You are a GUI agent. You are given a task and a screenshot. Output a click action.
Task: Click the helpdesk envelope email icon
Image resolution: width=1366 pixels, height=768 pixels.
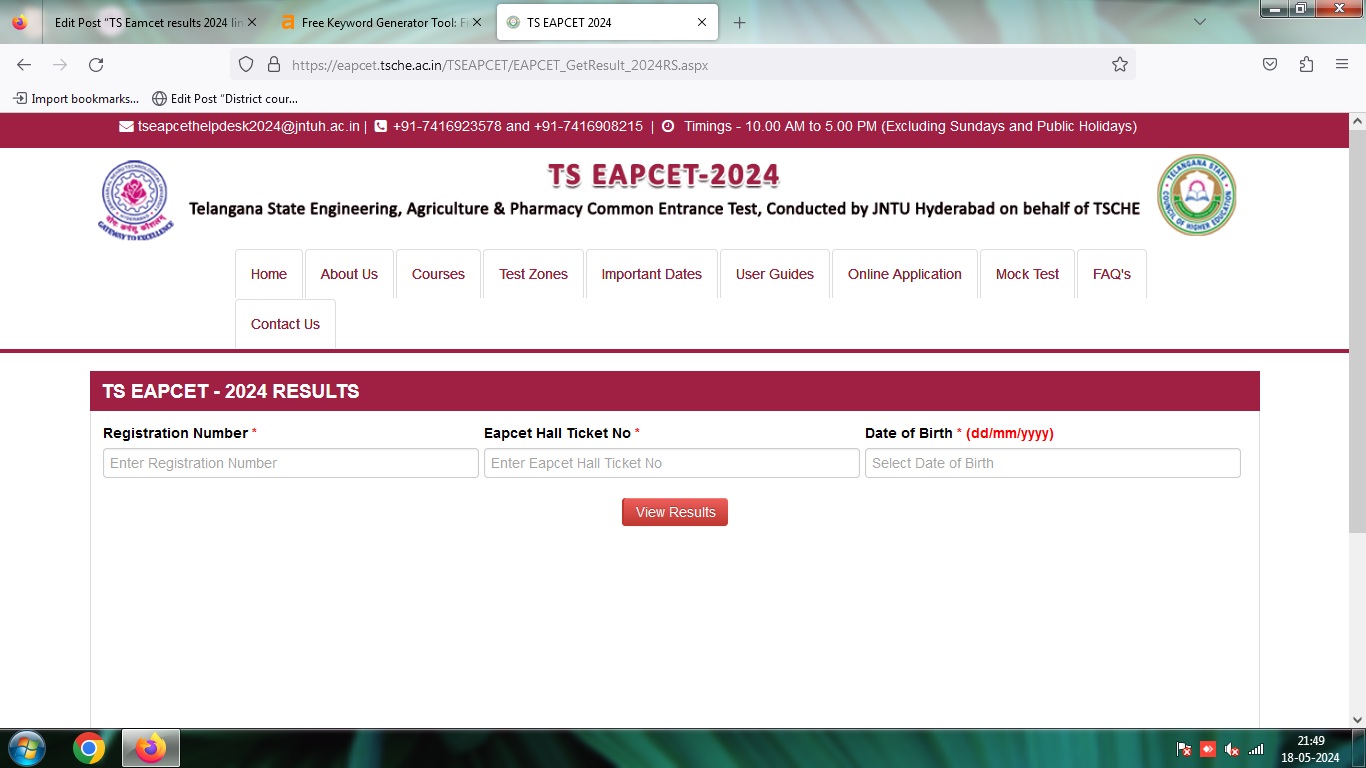tap(126, 127)
